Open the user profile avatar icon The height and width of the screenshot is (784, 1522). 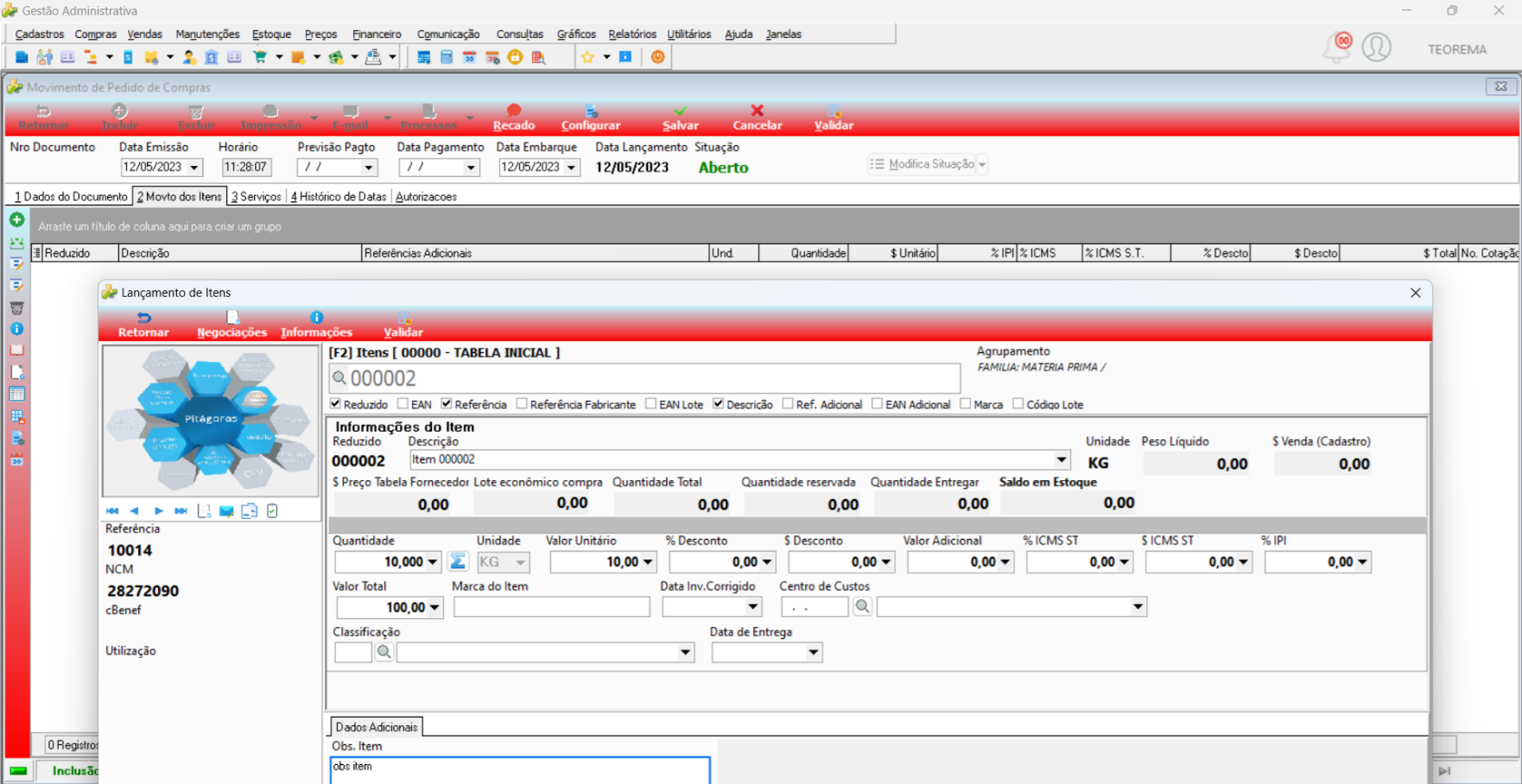tap(1377, 47)
